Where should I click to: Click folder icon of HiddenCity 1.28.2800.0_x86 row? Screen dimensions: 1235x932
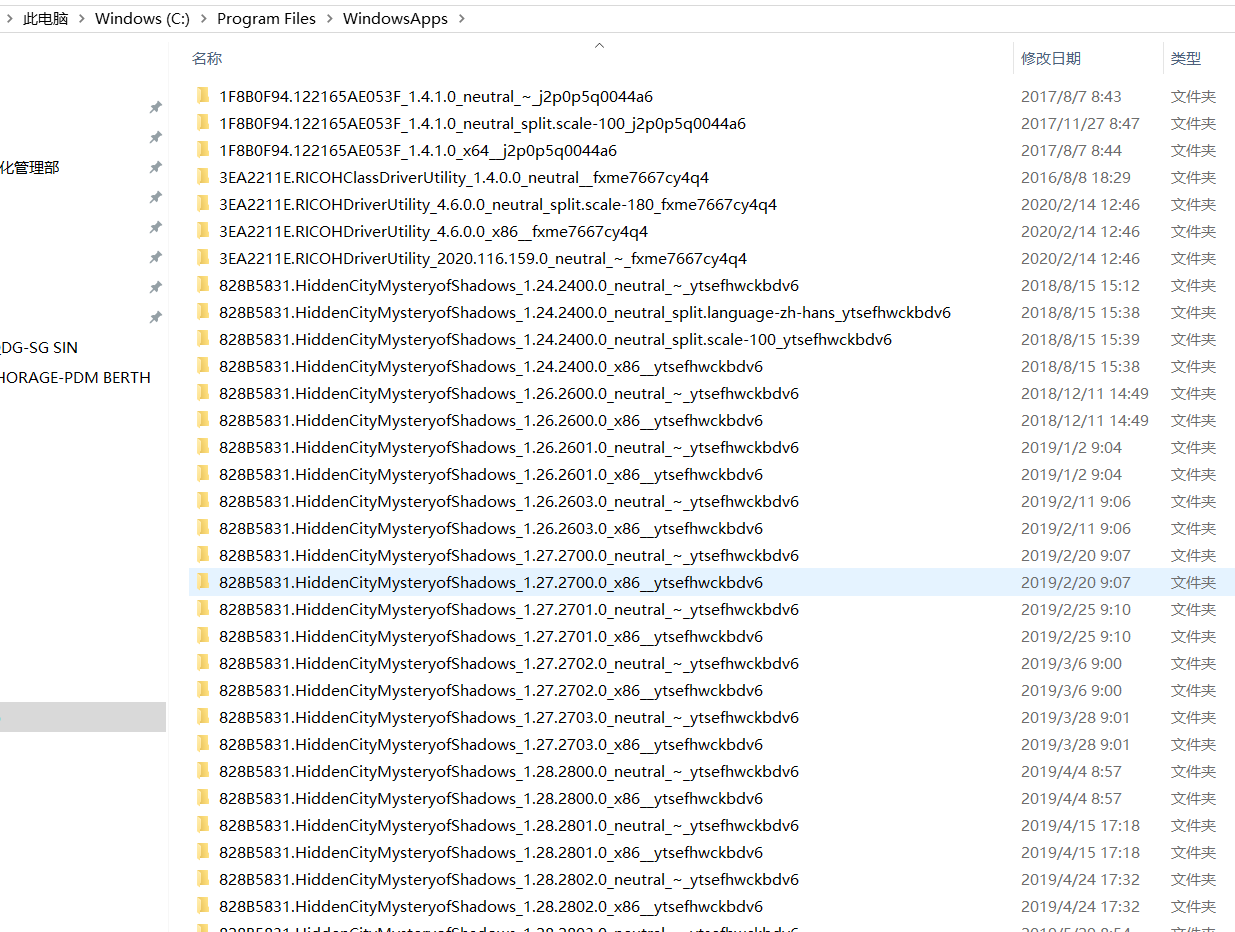(203, 799)
